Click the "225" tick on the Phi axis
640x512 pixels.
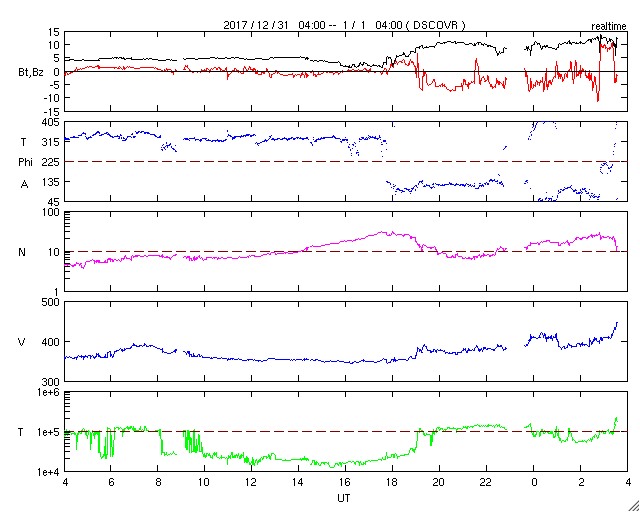coord(52,162)
